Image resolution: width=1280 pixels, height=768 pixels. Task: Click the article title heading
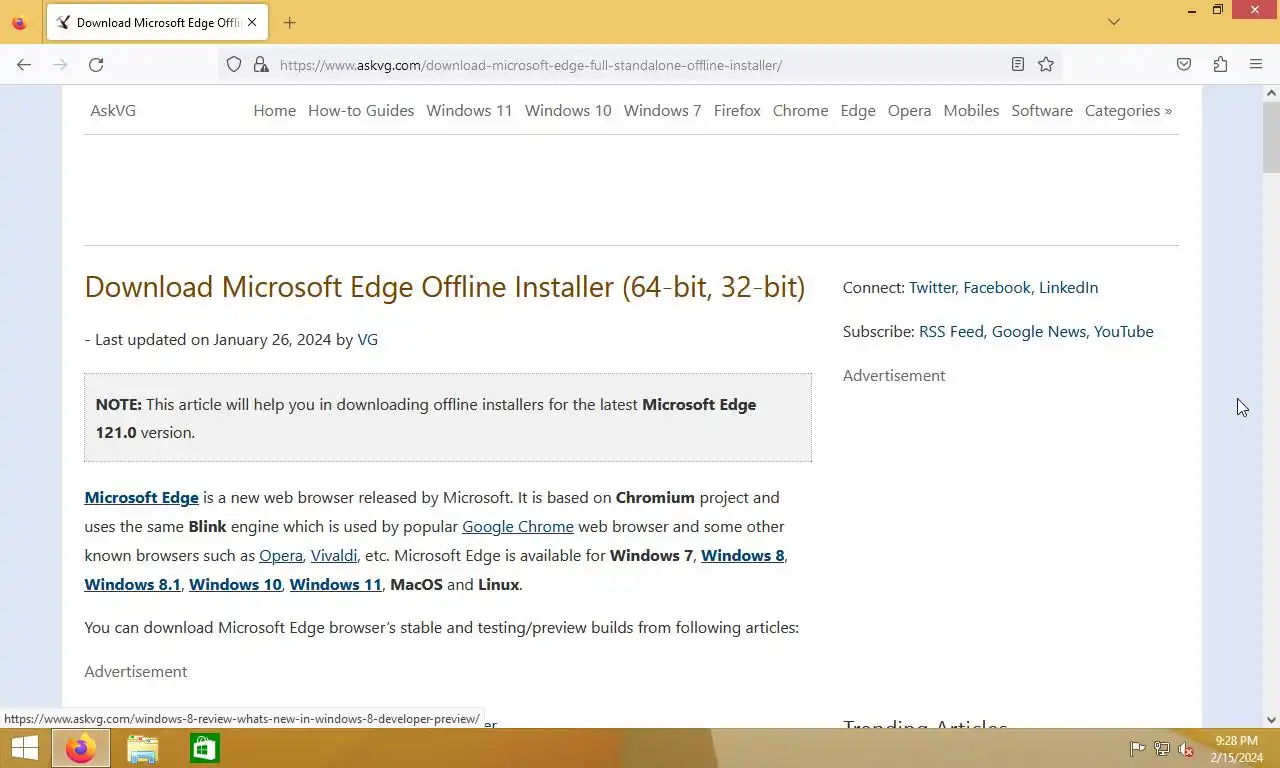pos(445,287)
